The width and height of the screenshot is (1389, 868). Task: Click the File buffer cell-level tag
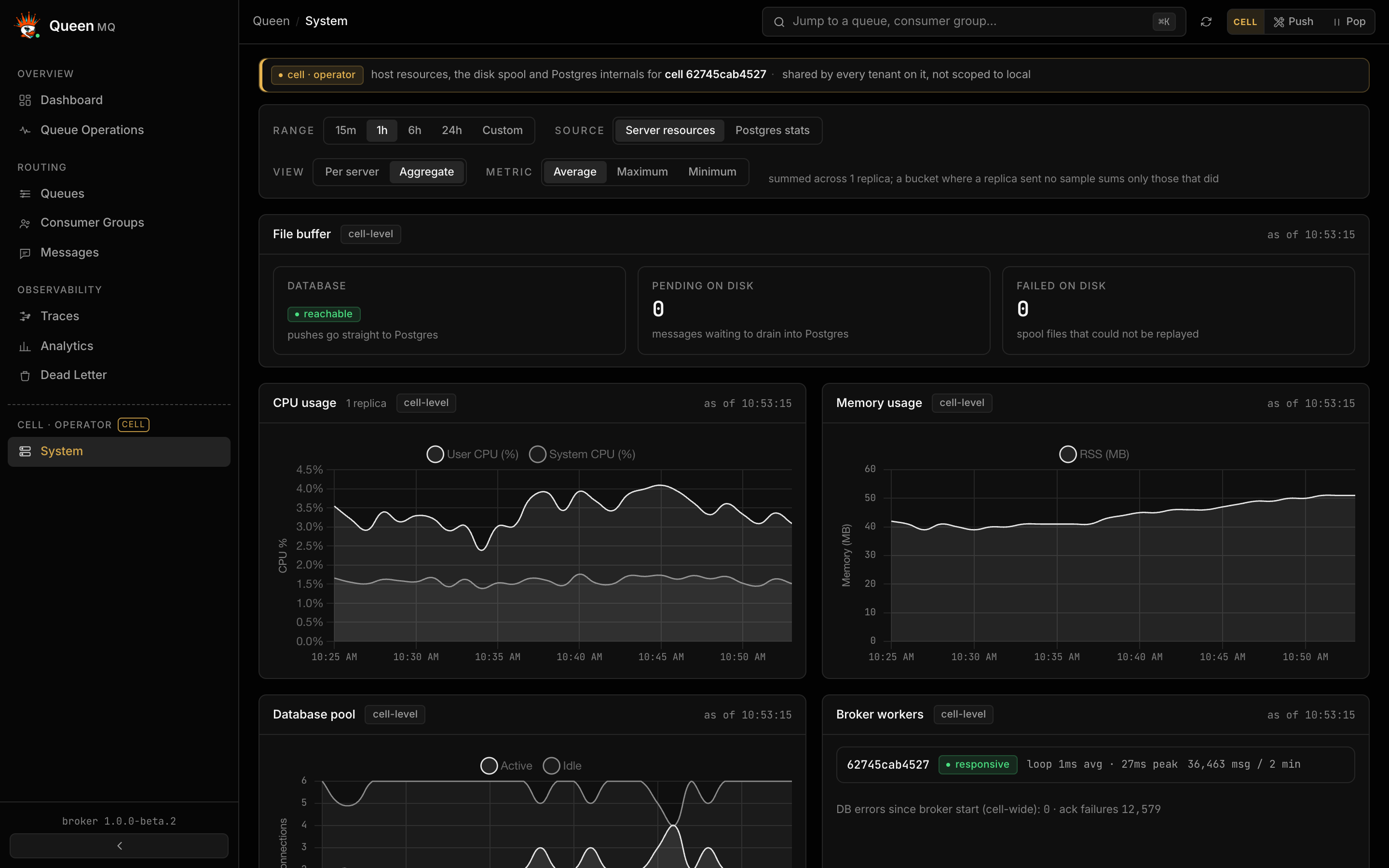tap(371, 234)
